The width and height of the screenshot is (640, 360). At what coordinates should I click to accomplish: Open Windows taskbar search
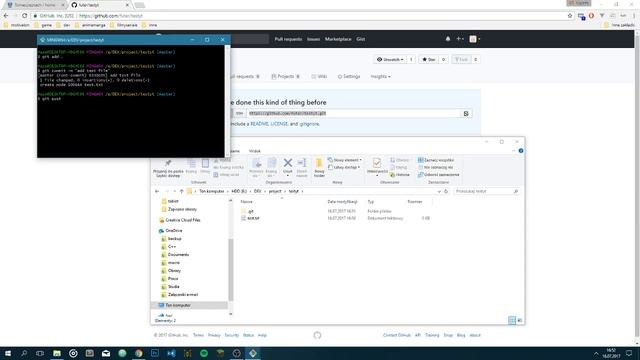[x=24, y=353]
